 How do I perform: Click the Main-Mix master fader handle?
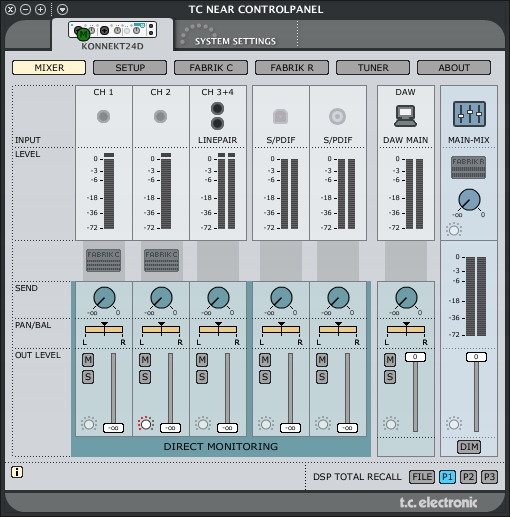click(x=476, y=357)
